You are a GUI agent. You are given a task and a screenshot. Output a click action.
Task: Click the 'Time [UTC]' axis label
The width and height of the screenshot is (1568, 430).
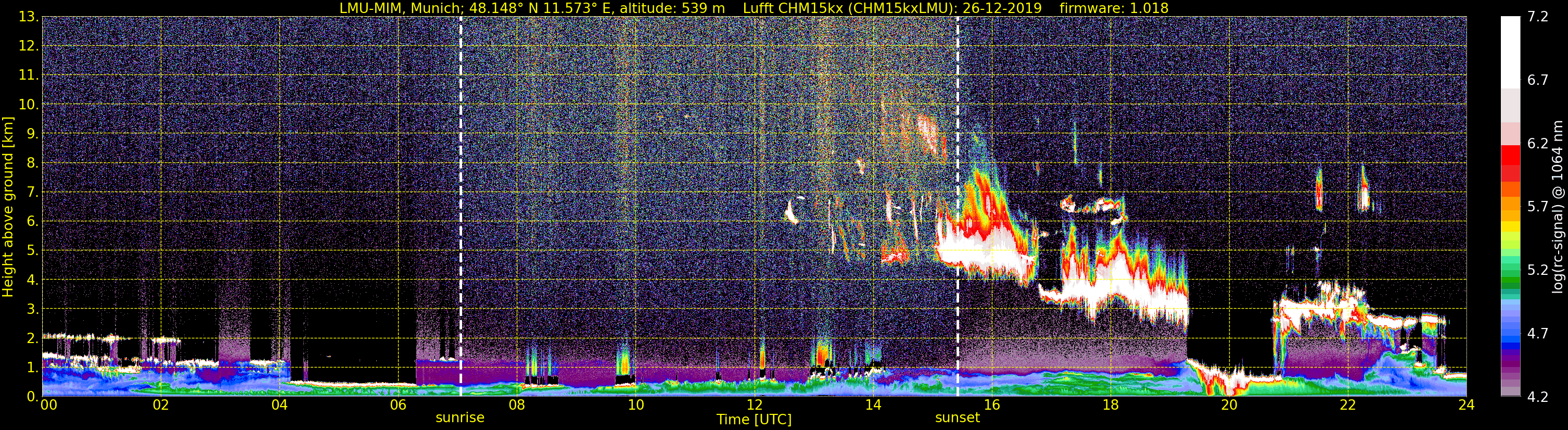click(754, 420)
